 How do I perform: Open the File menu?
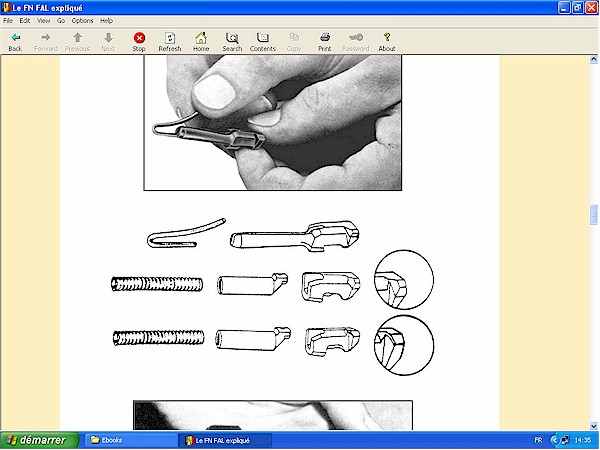click(8, 21)
